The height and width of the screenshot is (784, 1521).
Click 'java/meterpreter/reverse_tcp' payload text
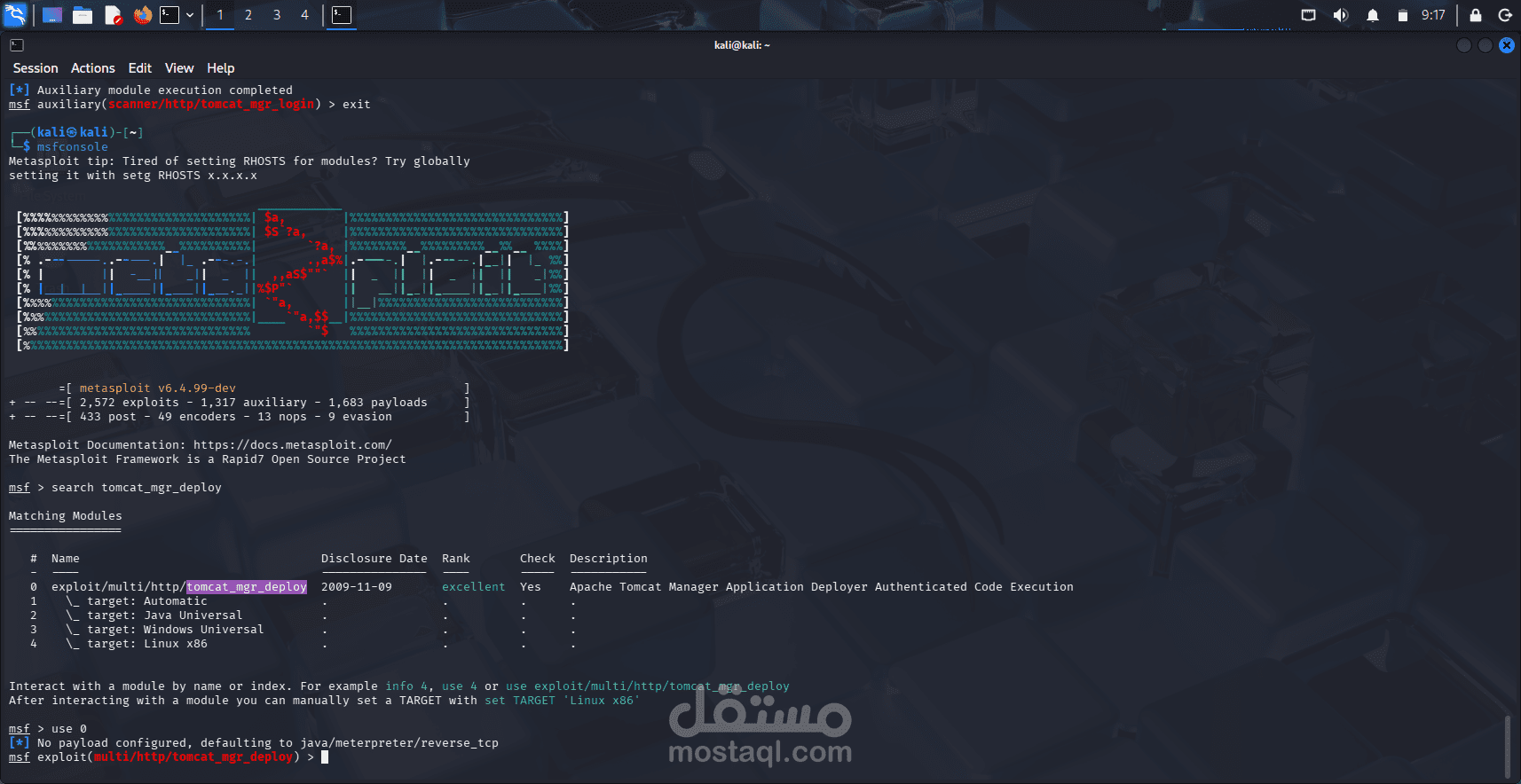click(399, 743)
